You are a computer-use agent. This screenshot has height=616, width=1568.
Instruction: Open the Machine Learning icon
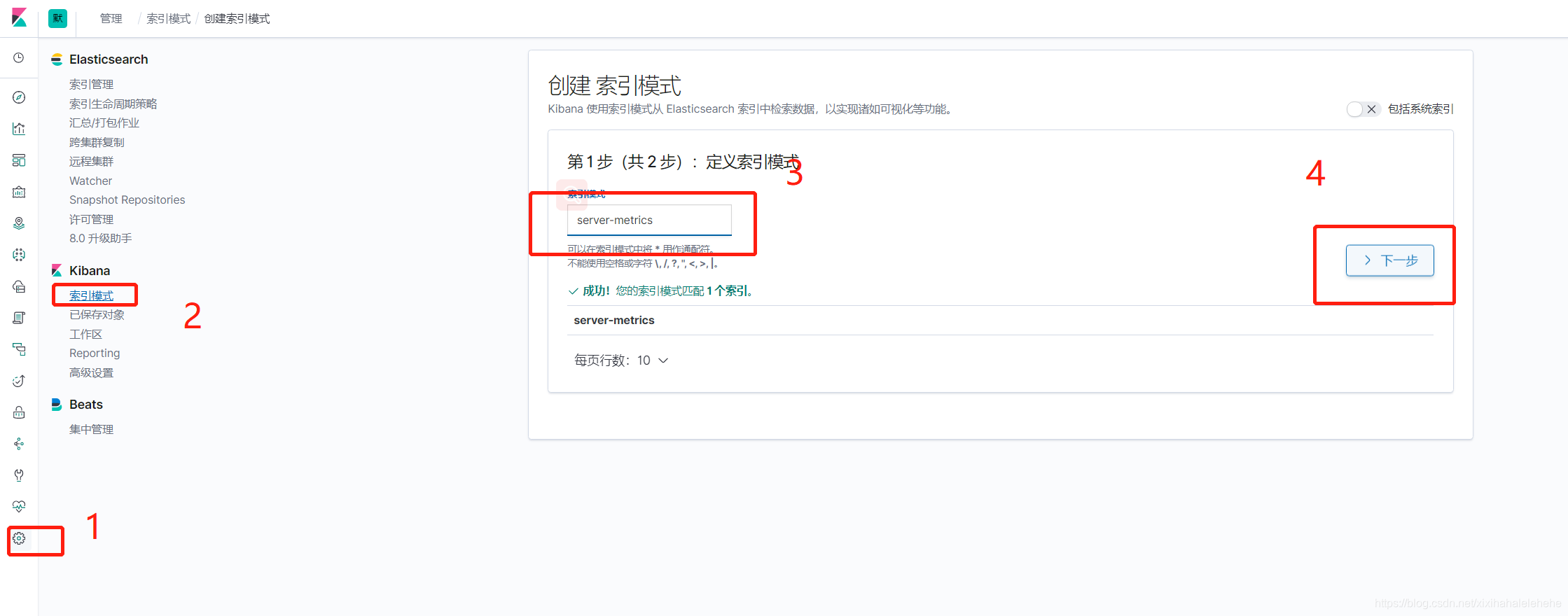pyautogui.click(x=19, y=255)
